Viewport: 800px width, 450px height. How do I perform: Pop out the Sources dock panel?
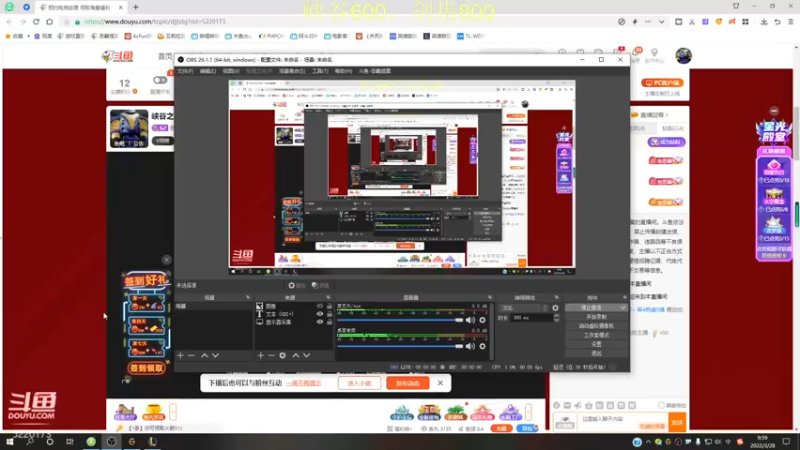[328, 297]
